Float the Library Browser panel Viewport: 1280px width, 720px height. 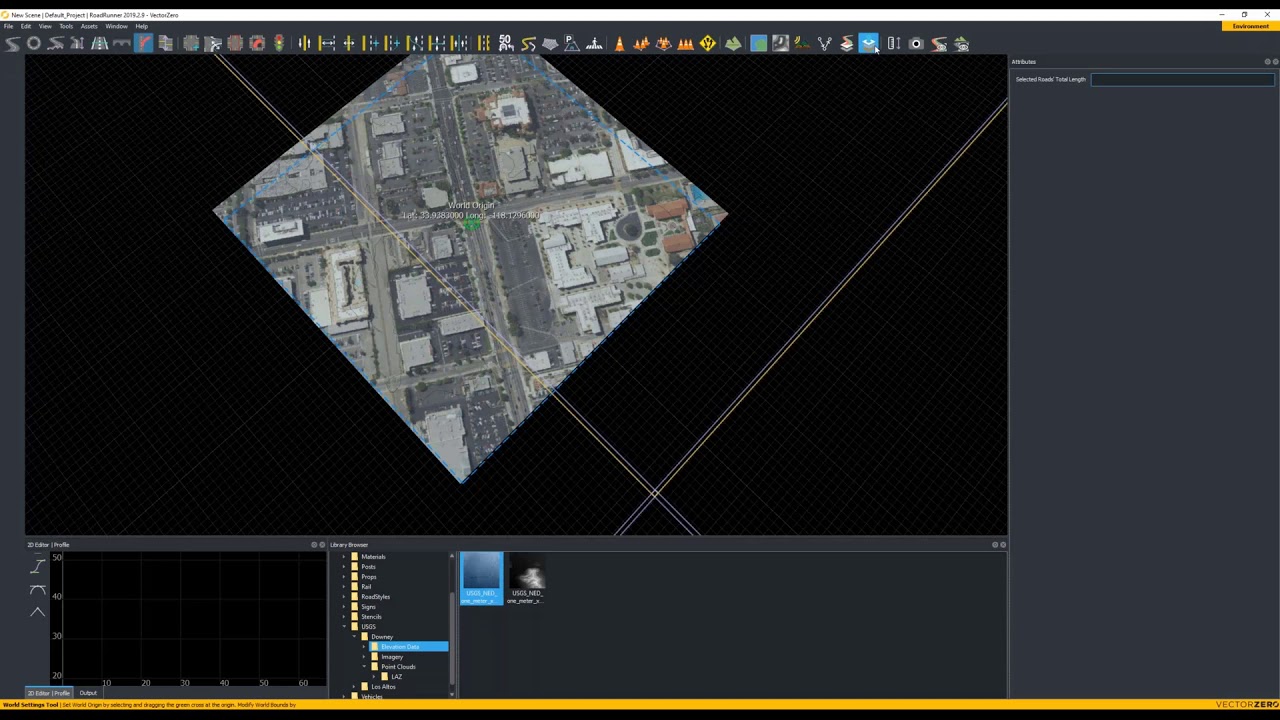(995, 545)
